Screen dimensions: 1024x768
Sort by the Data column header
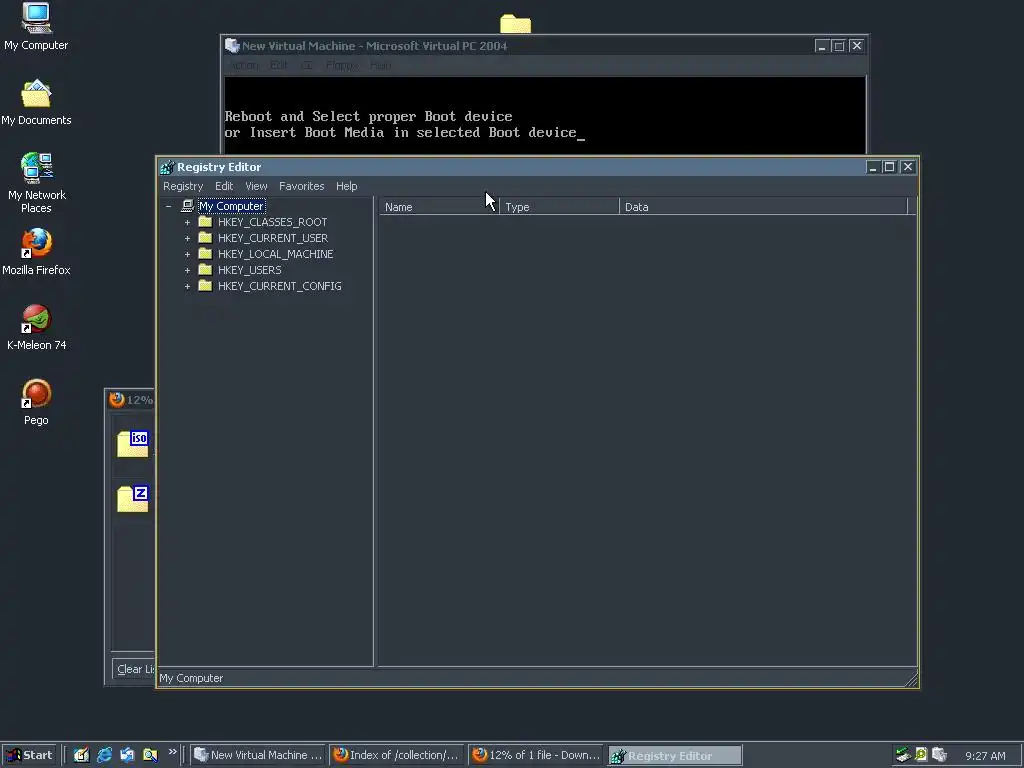(763, 207)
